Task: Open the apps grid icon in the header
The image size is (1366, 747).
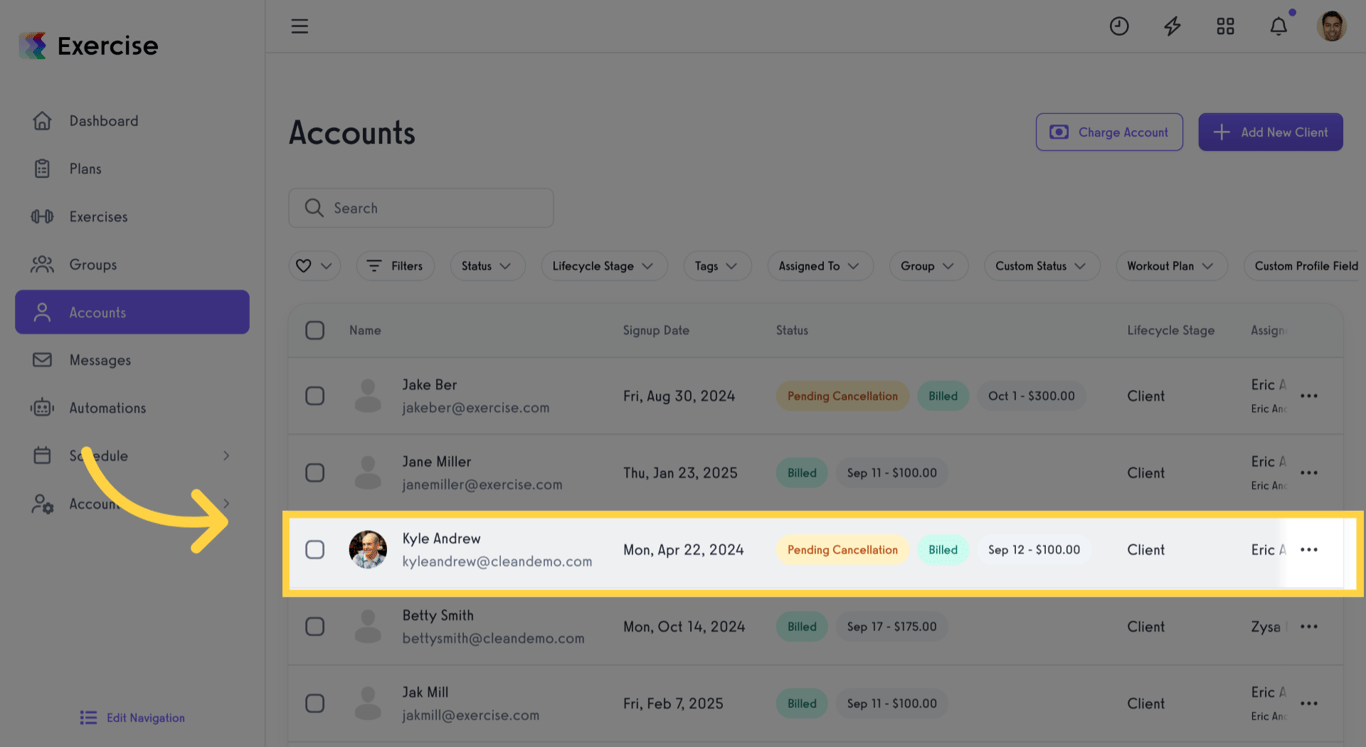Action: [1225, 26]
